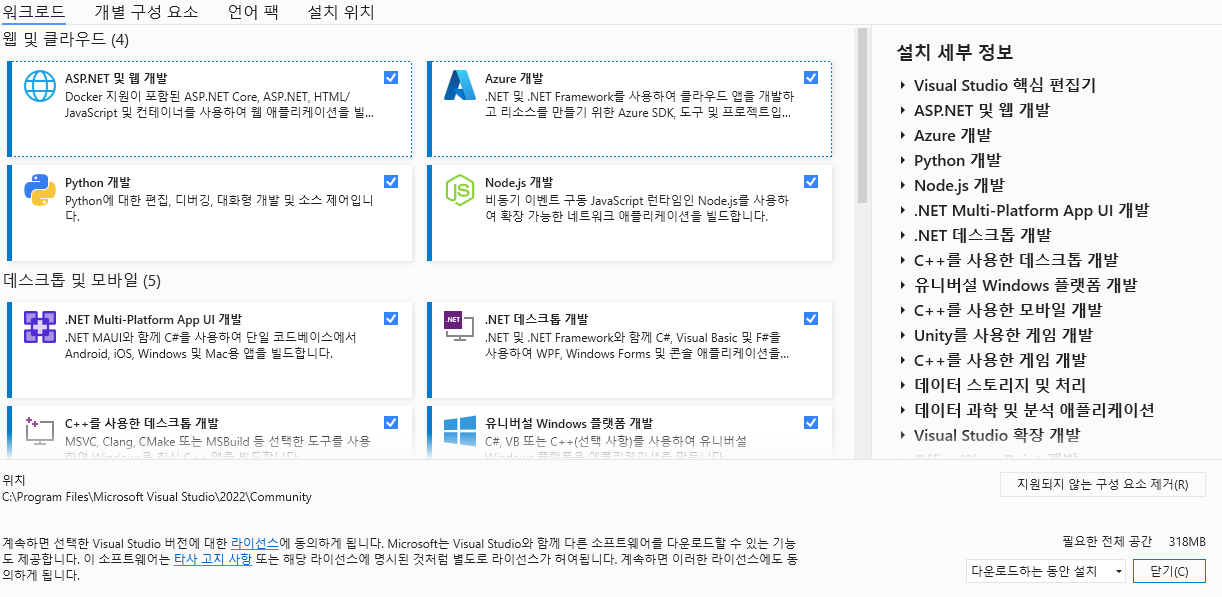Click the 웹 및 클라우드 (4) section heading
1222x597 pixels.
click(66, 40)
